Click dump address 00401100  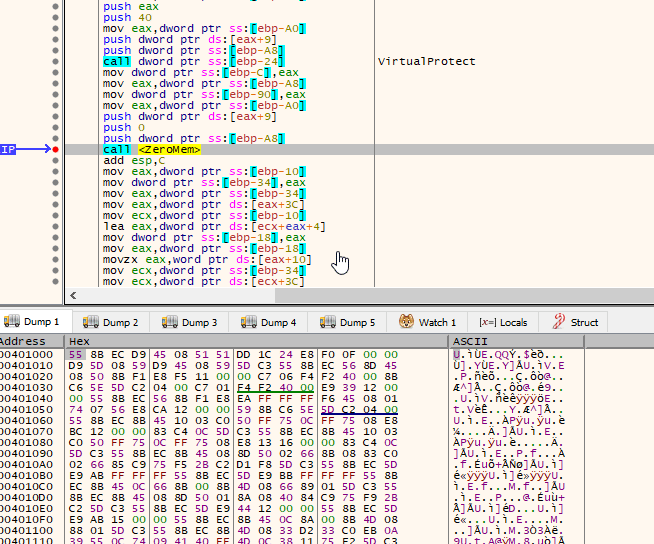pyautogui.click(x=27, y=531)
